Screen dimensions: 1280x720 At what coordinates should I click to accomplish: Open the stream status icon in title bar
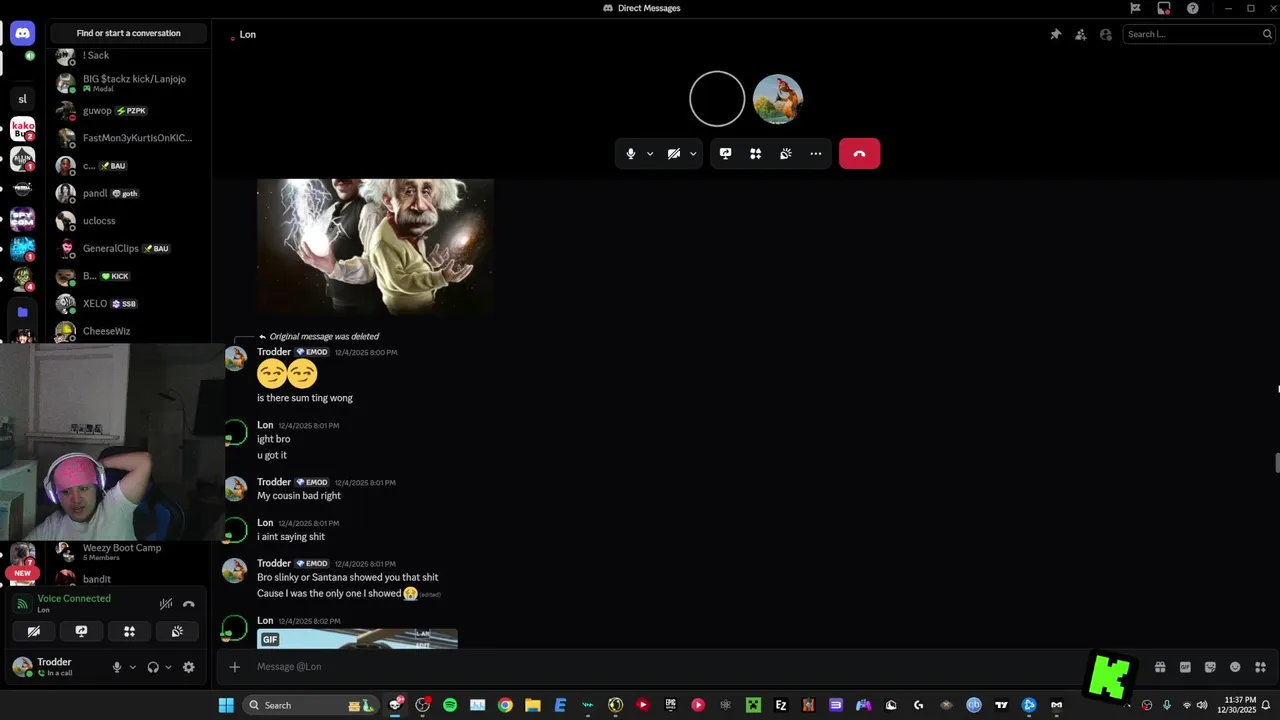1164,8
